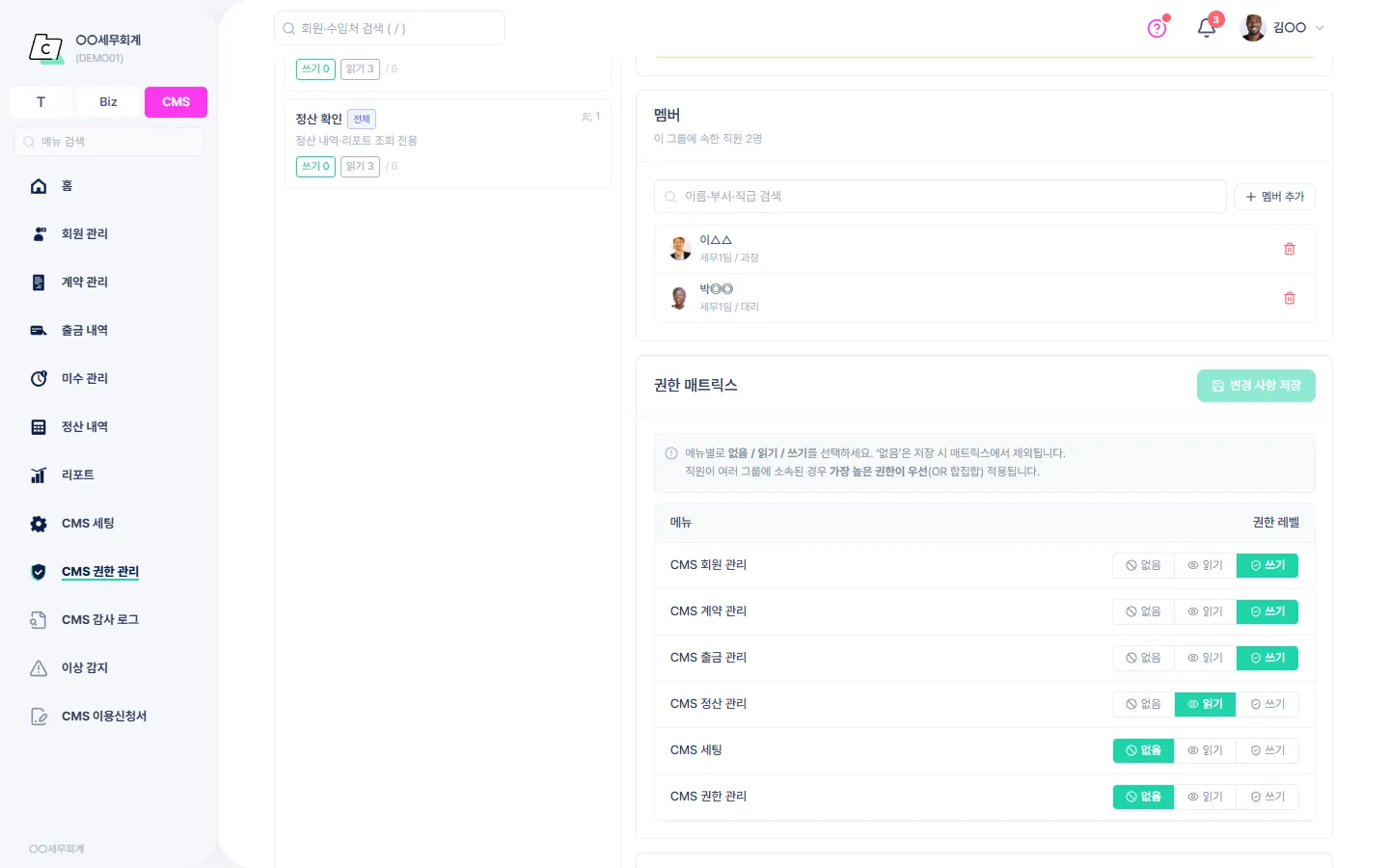Select member row 이△△
Viewport: 1389px width, 868px height.
[984, 249]
